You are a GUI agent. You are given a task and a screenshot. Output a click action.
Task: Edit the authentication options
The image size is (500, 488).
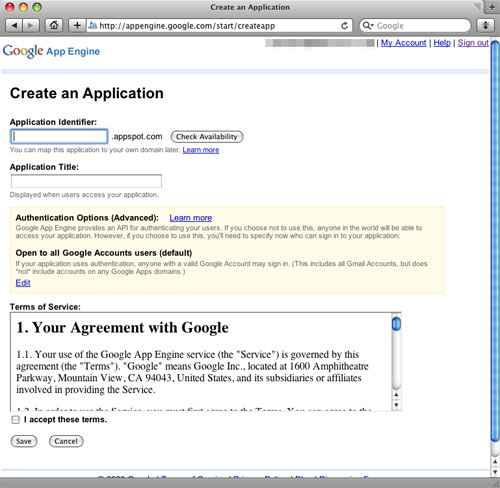(x=23, y=283)
